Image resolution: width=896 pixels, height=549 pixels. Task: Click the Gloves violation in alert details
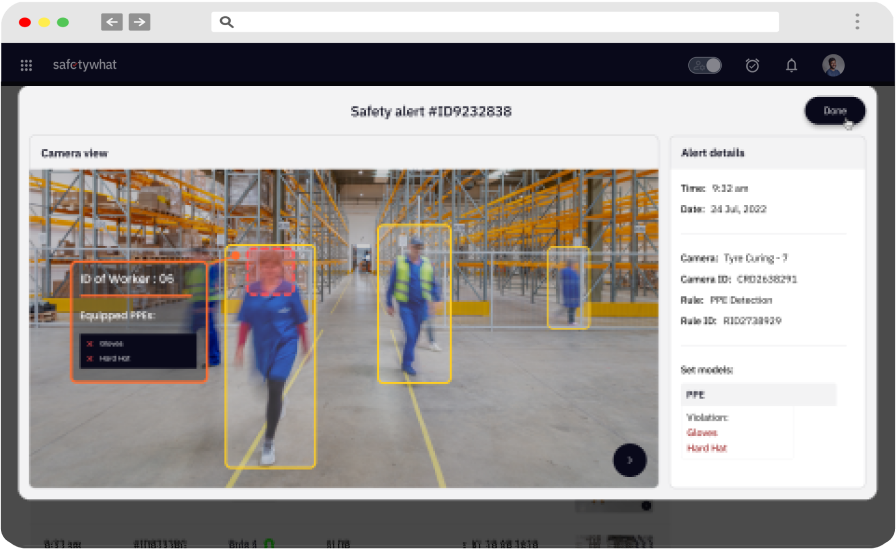click(702, 433)
